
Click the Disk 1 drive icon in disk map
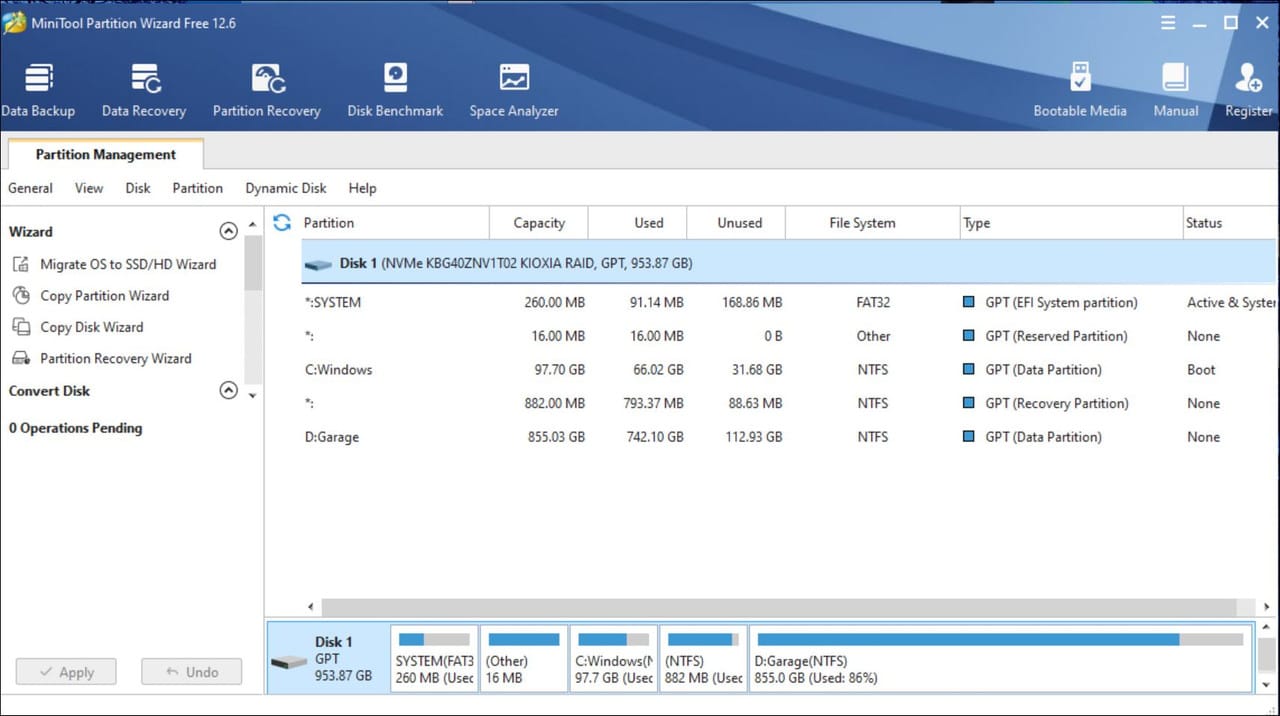pyautogui.click(x=289, y=662)
